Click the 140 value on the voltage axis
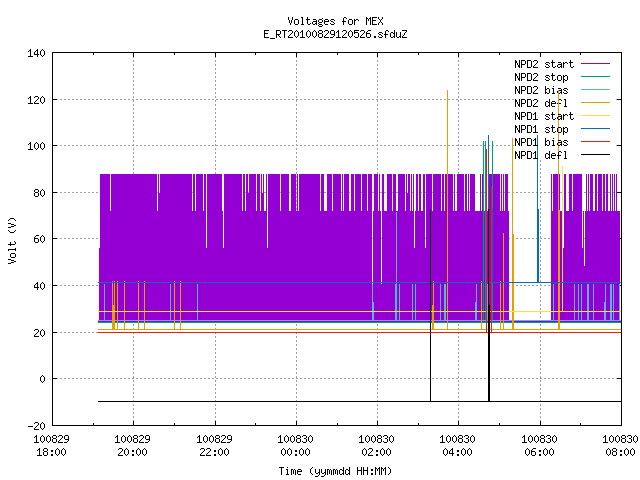The width and height of the screenshot is (640, 480). [36, 53]
